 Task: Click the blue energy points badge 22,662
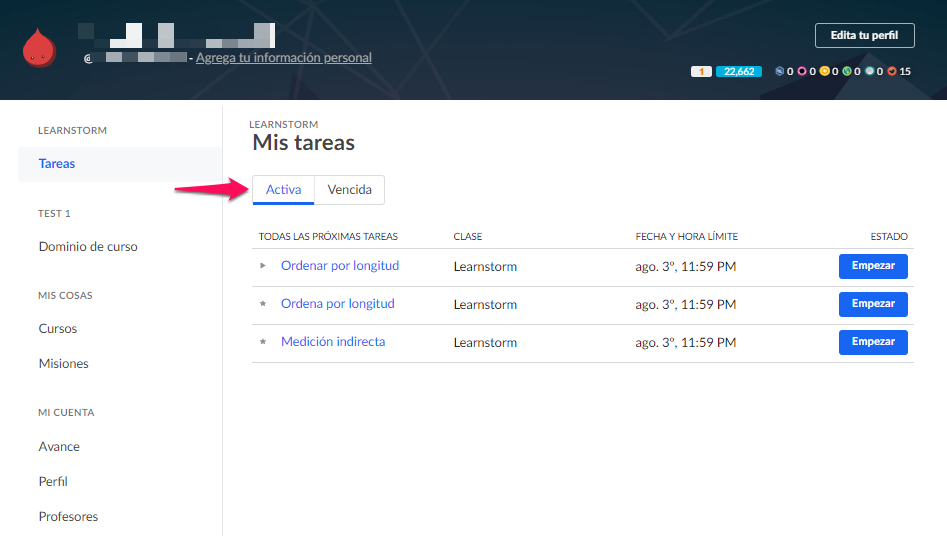pyautogui.click(x=739, y=71)
